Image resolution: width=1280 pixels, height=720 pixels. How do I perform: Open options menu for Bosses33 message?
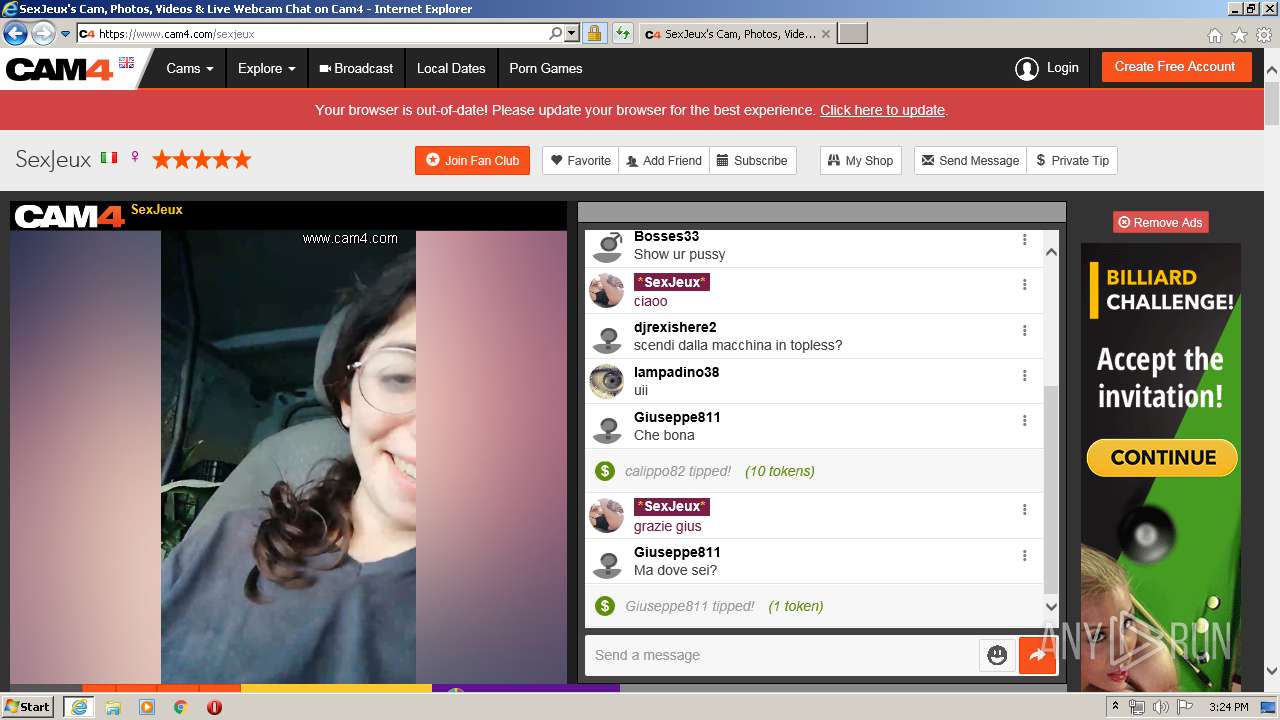click(1024, 240)
